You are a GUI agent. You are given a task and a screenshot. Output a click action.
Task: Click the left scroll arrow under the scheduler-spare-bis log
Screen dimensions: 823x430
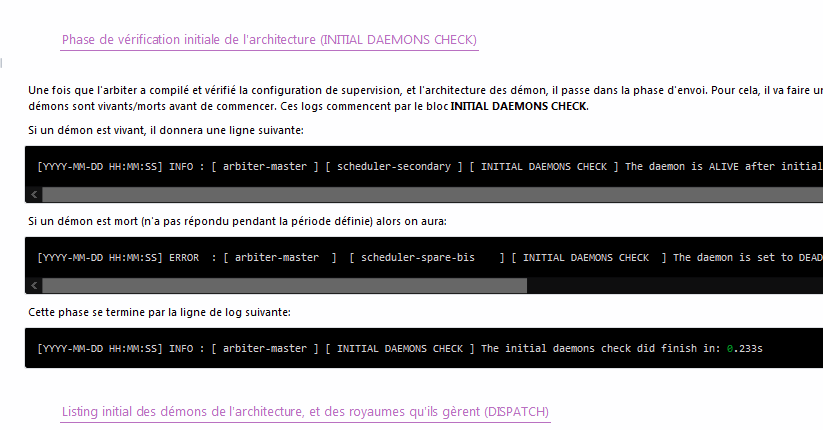tap(32, 285)
